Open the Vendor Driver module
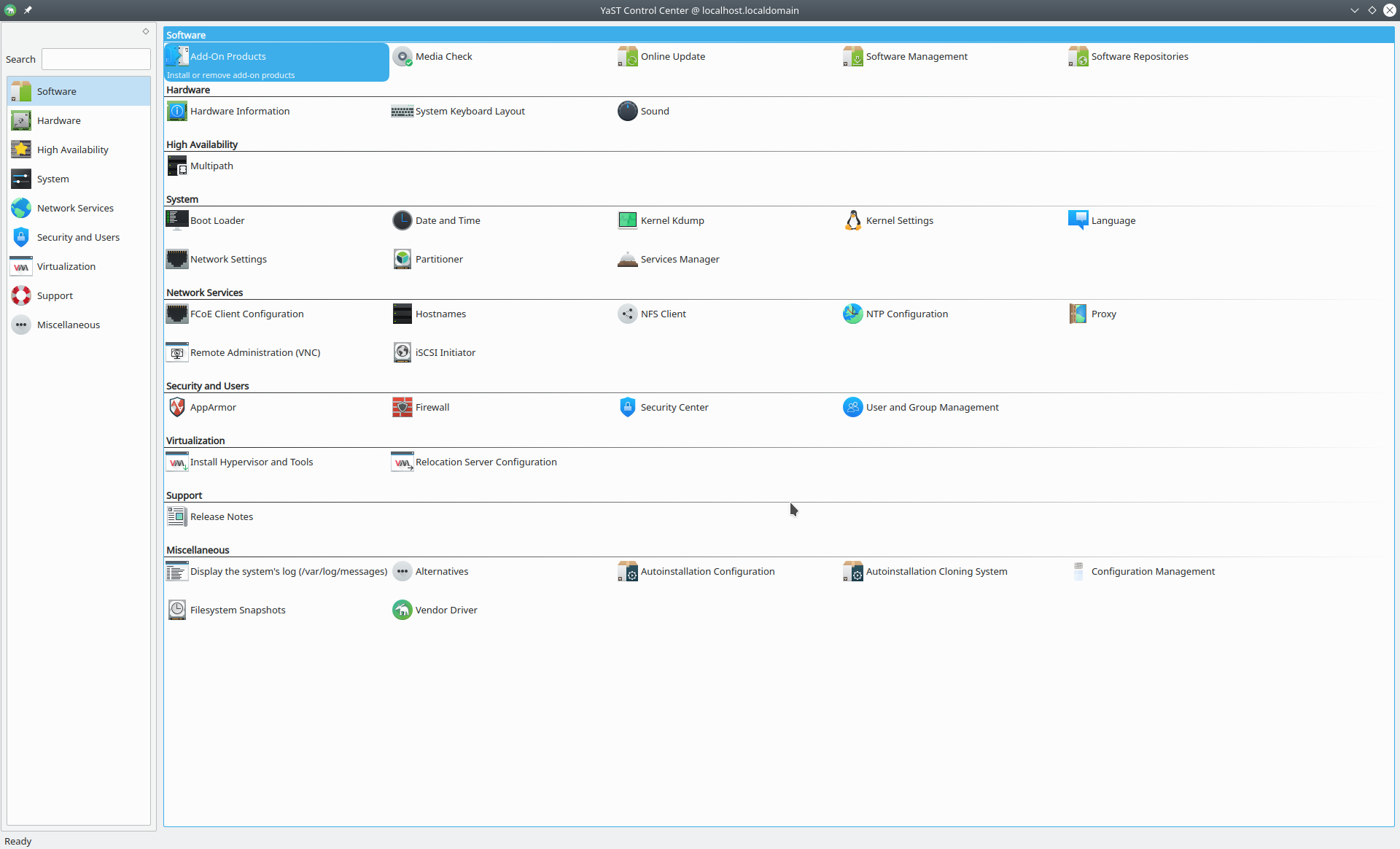Image resolution: width=1400 pixels, height=849 pixels. [446, 610]
